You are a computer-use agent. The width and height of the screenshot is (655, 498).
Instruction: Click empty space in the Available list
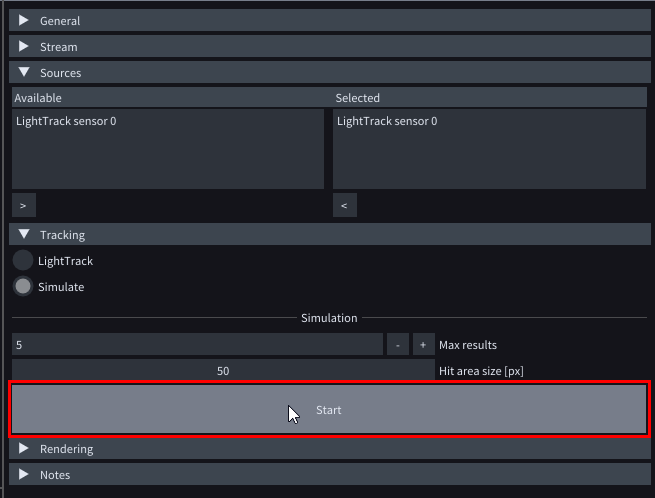click(x=167, y=162)
